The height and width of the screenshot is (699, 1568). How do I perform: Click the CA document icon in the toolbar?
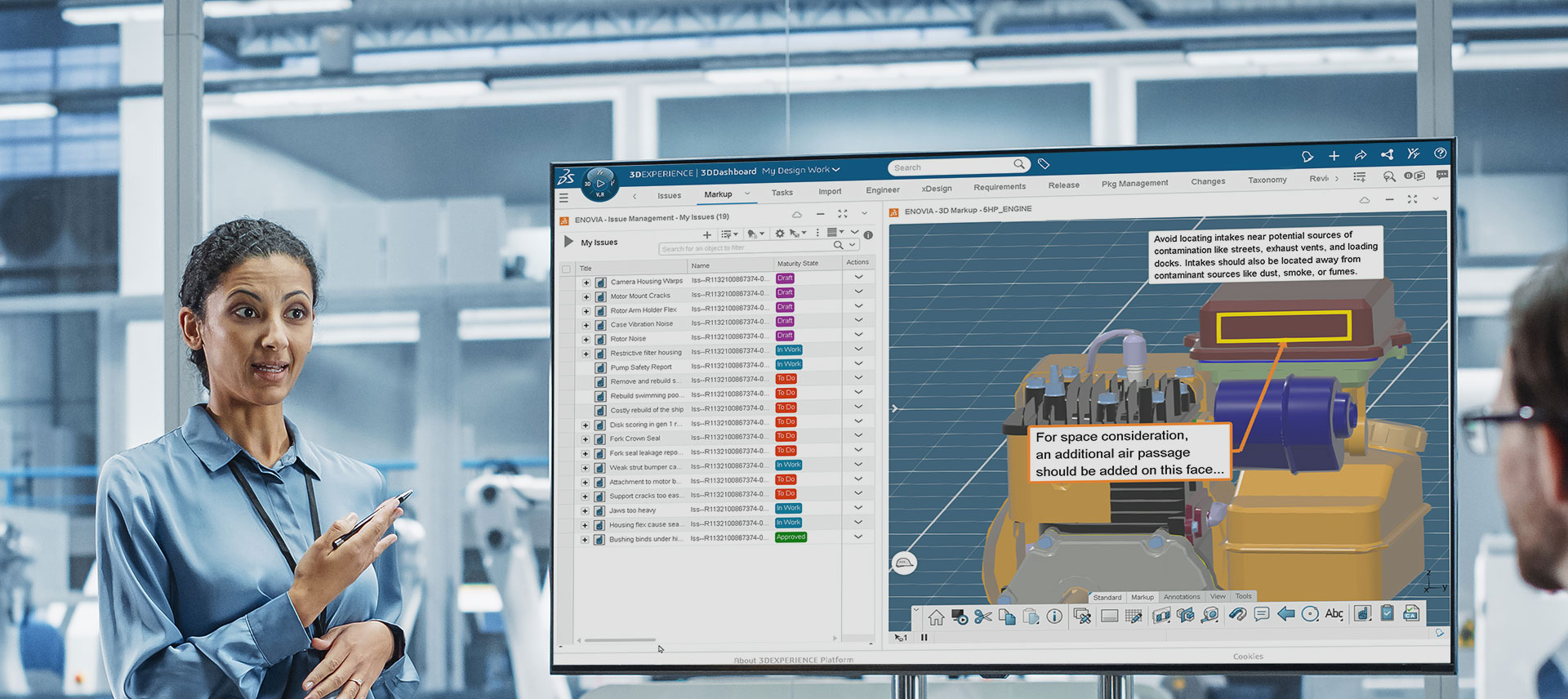click(1411, 612)
